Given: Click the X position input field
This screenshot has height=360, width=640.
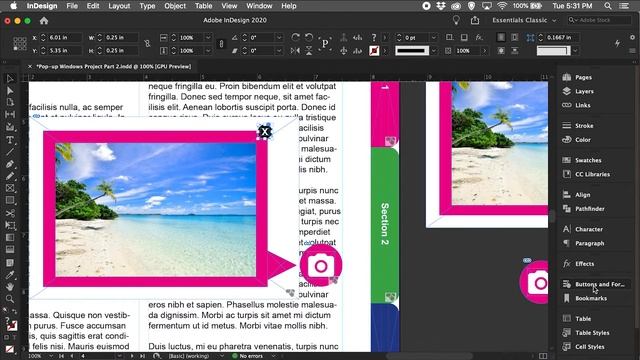Looking at the screenshot, I should (64, 37).
